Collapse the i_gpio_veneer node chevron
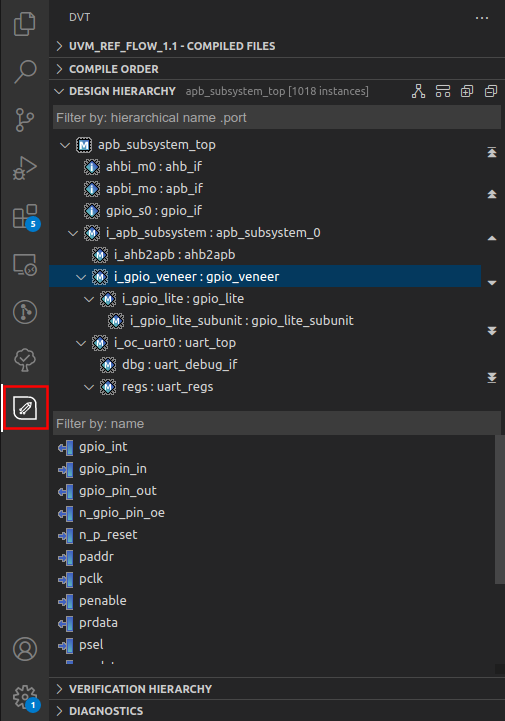 coord(81,277)
